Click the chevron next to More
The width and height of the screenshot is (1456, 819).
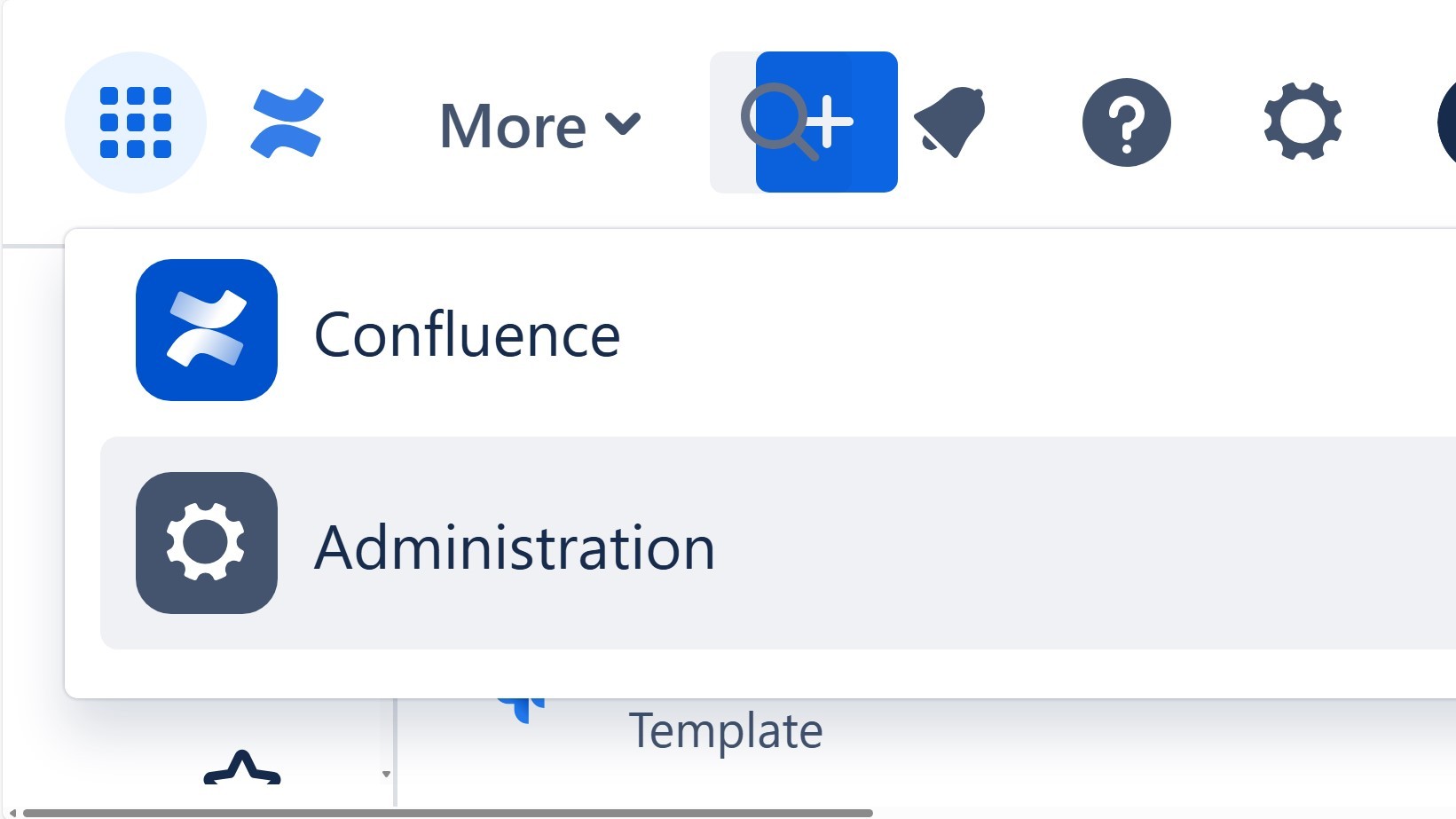pos(624,126)
